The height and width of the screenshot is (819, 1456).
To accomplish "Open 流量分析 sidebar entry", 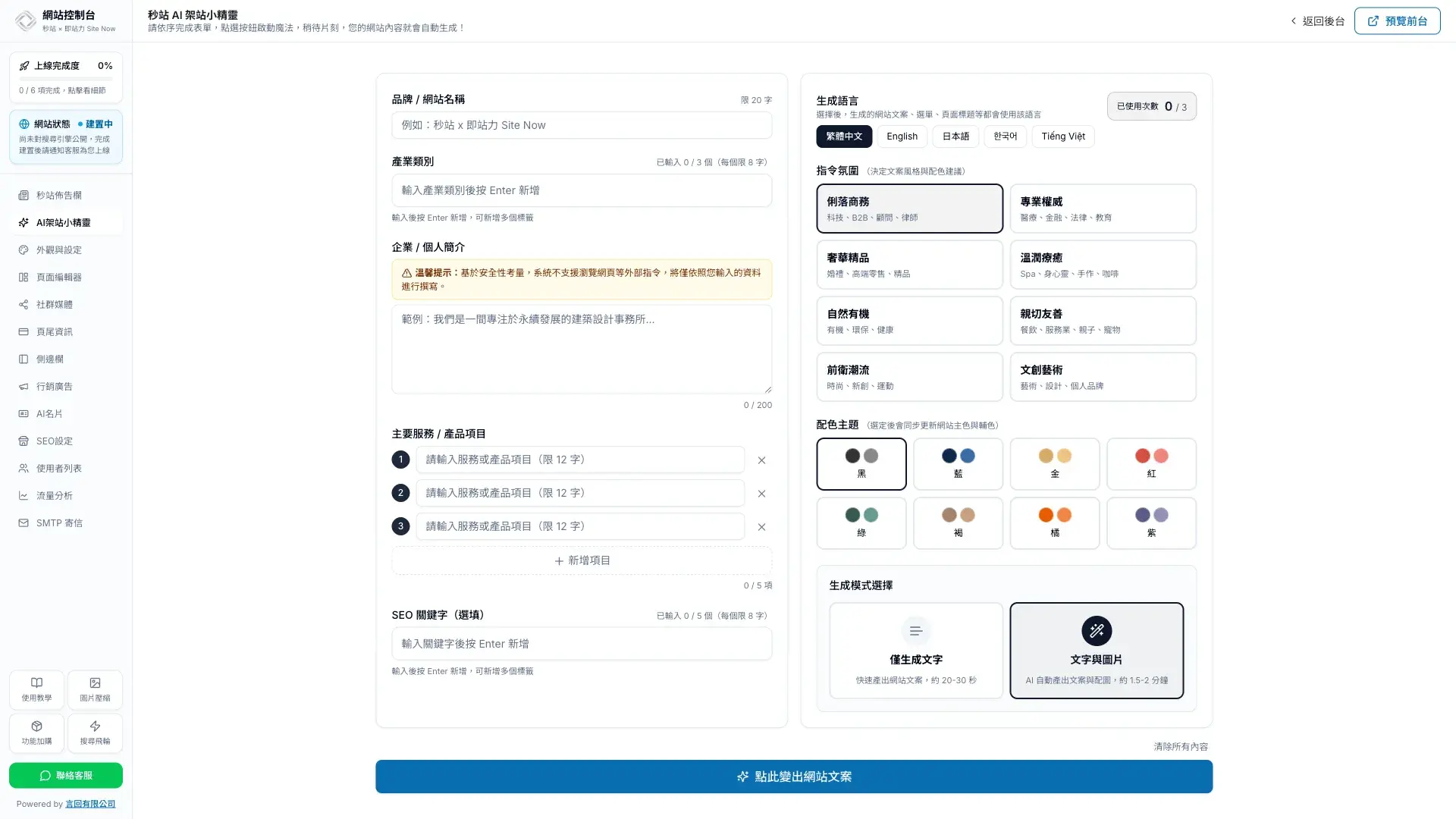I will pos(66,496).
